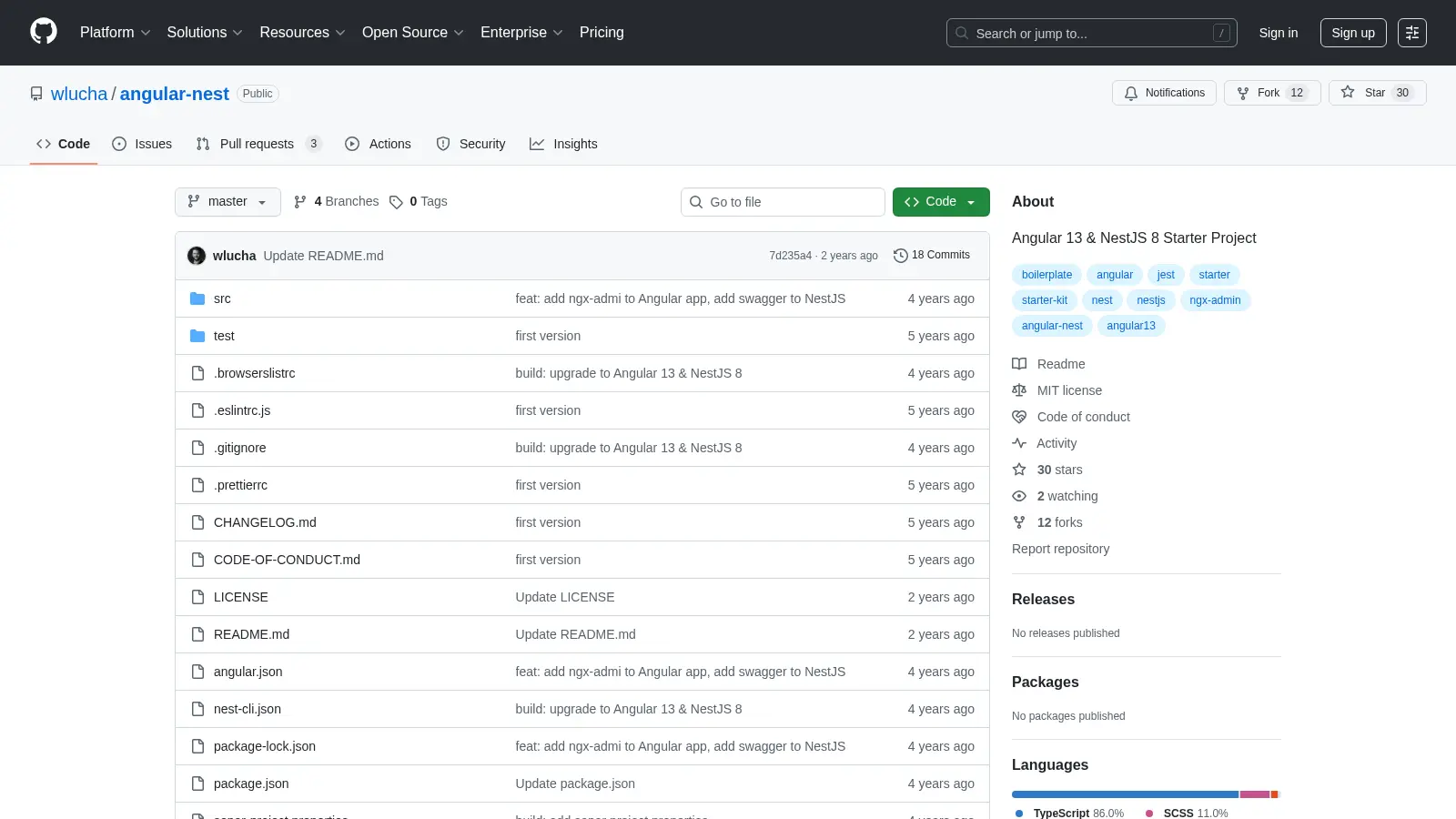Click the Sign up button
This screenshot has width=1456, height=819.
coord(1353,33)
